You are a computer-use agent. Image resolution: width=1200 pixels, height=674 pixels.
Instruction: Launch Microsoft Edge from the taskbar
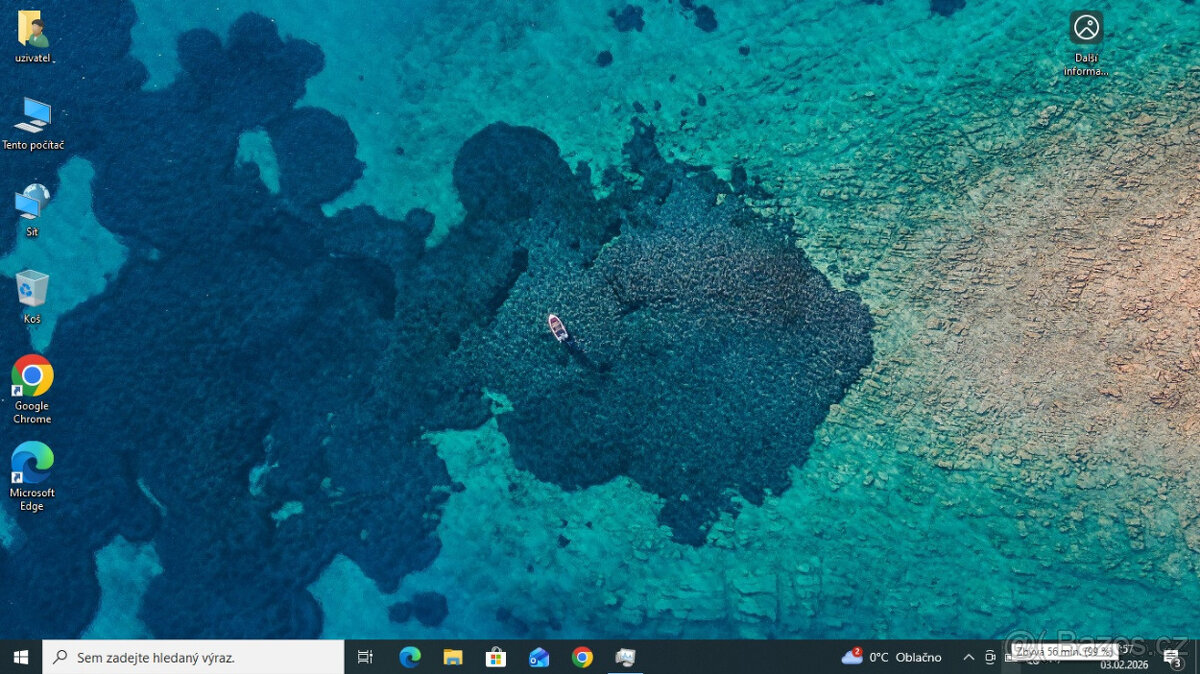(410, 657)
